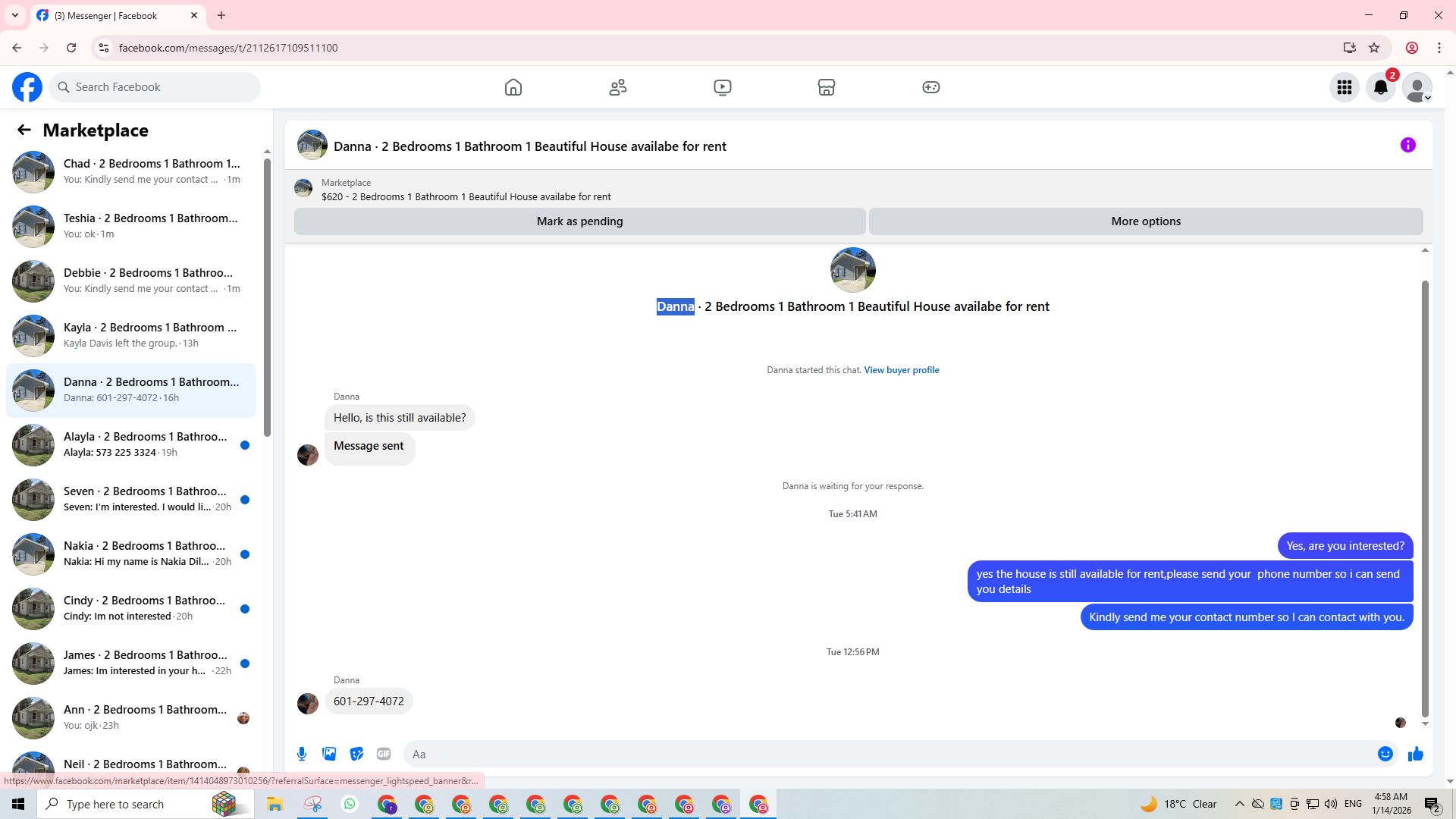Open the GIF picker icon
This screenshot has width=1456, height=819.
click(x=384, y=754)
